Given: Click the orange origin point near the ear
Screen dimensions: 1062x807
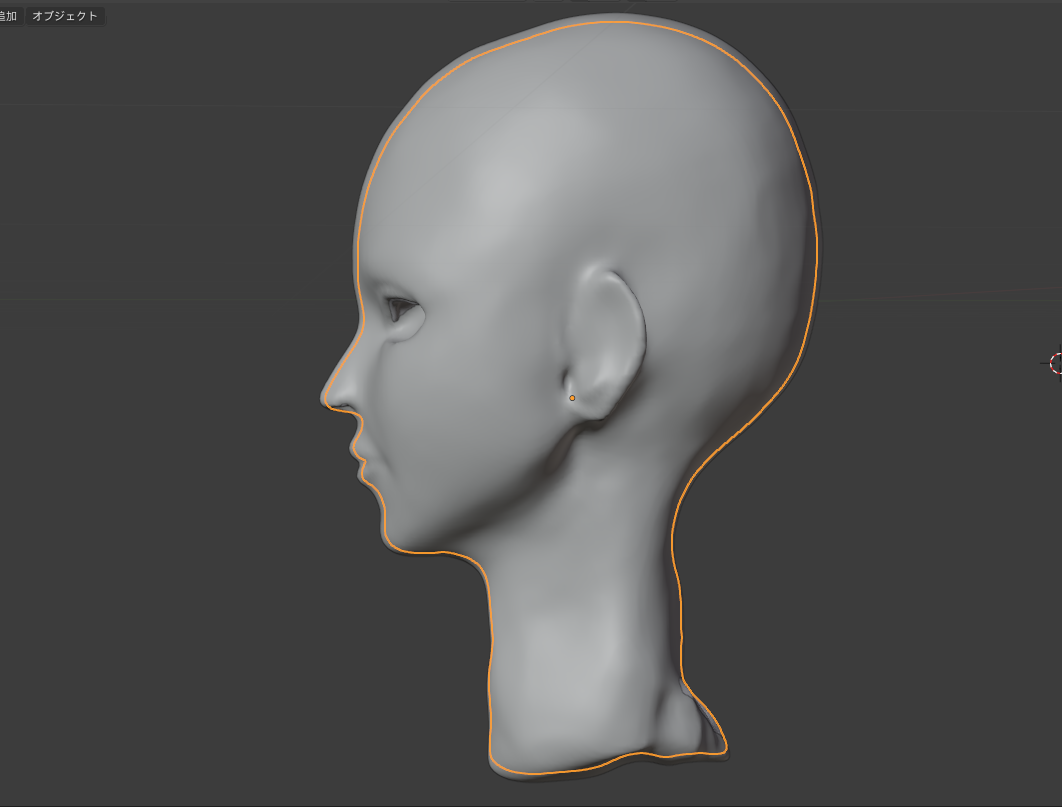Looking at the screenshot, I should (572, 398).
